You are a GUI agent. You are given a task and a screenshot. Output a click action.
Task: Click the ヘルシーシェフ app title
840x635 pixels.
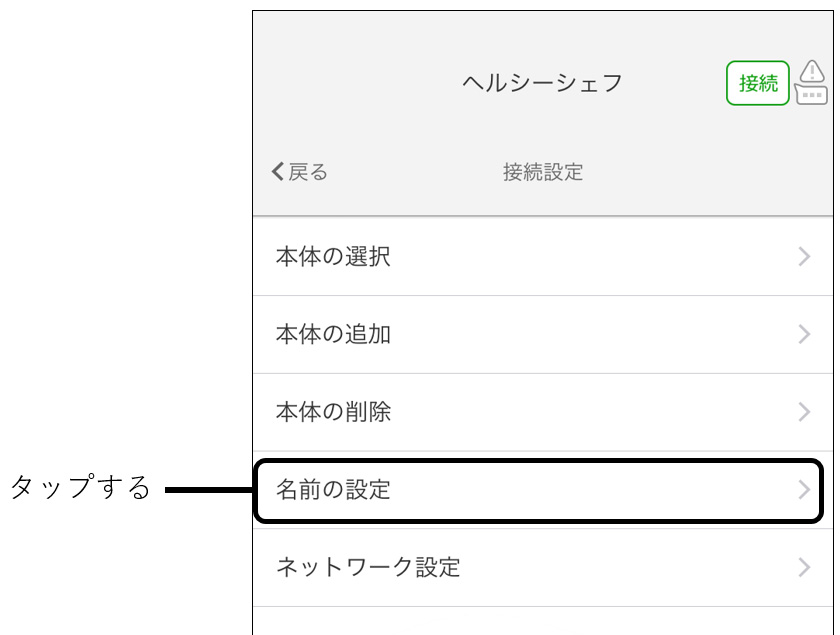542,83
